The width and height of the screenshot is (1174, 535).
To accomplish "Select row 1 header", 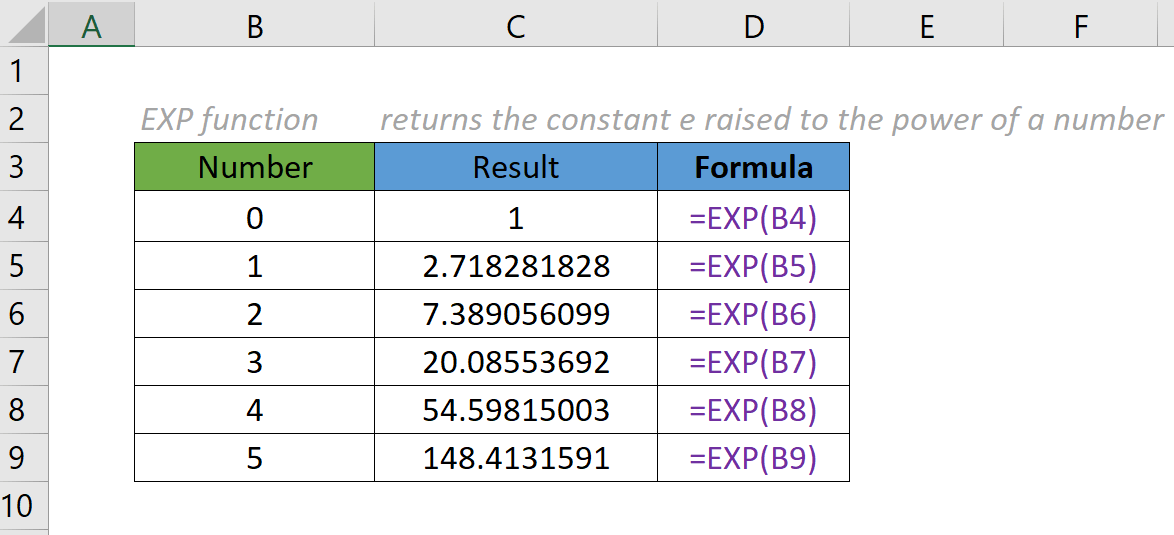I will point(15,71).
